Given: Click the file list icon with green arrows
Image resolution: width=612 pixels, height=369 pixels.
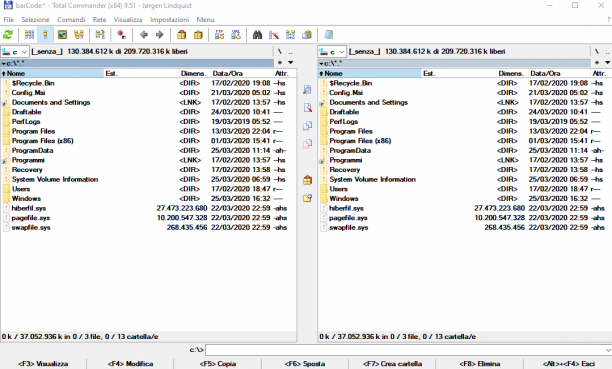Looking at the screenshot, I should [x=100, y=35].
